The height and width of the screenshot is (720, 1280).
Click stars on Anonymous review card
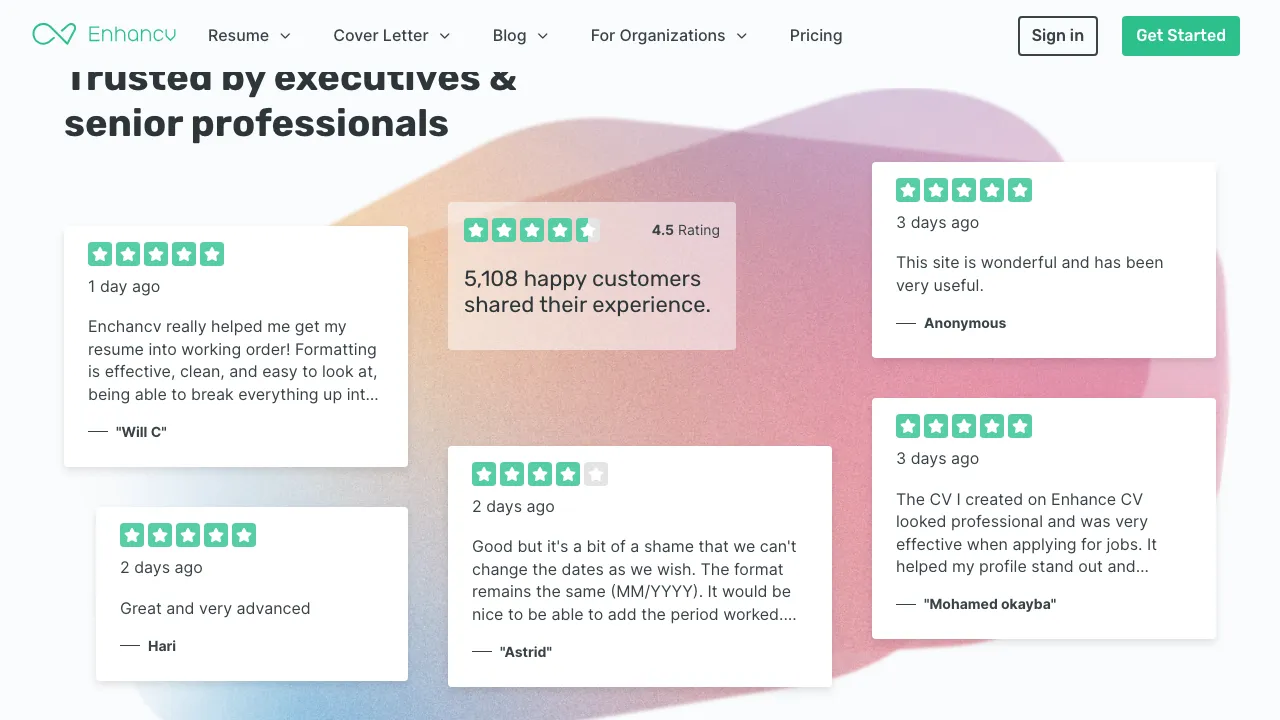[964, 190]
